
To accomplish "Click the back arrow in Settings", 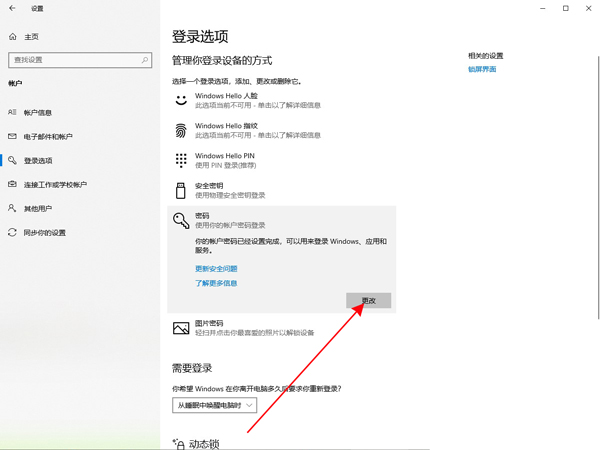I will [x=12, y=8].
